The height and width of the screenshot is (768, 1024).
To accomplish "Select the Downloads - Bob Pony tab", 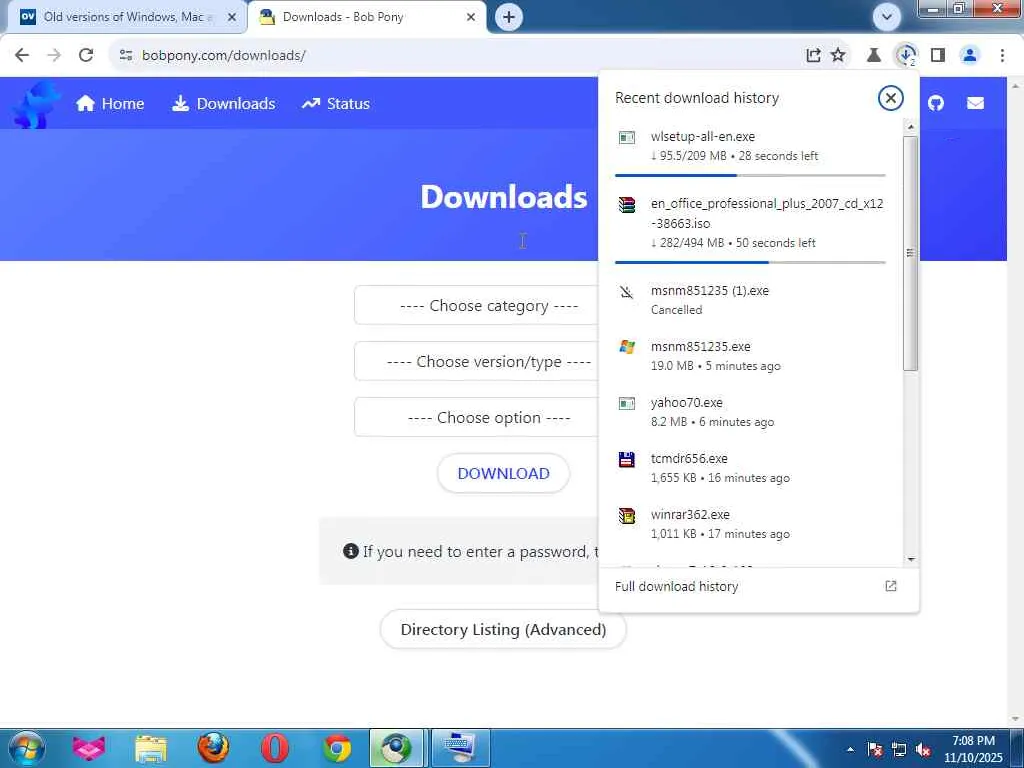I will pos(367,17).
